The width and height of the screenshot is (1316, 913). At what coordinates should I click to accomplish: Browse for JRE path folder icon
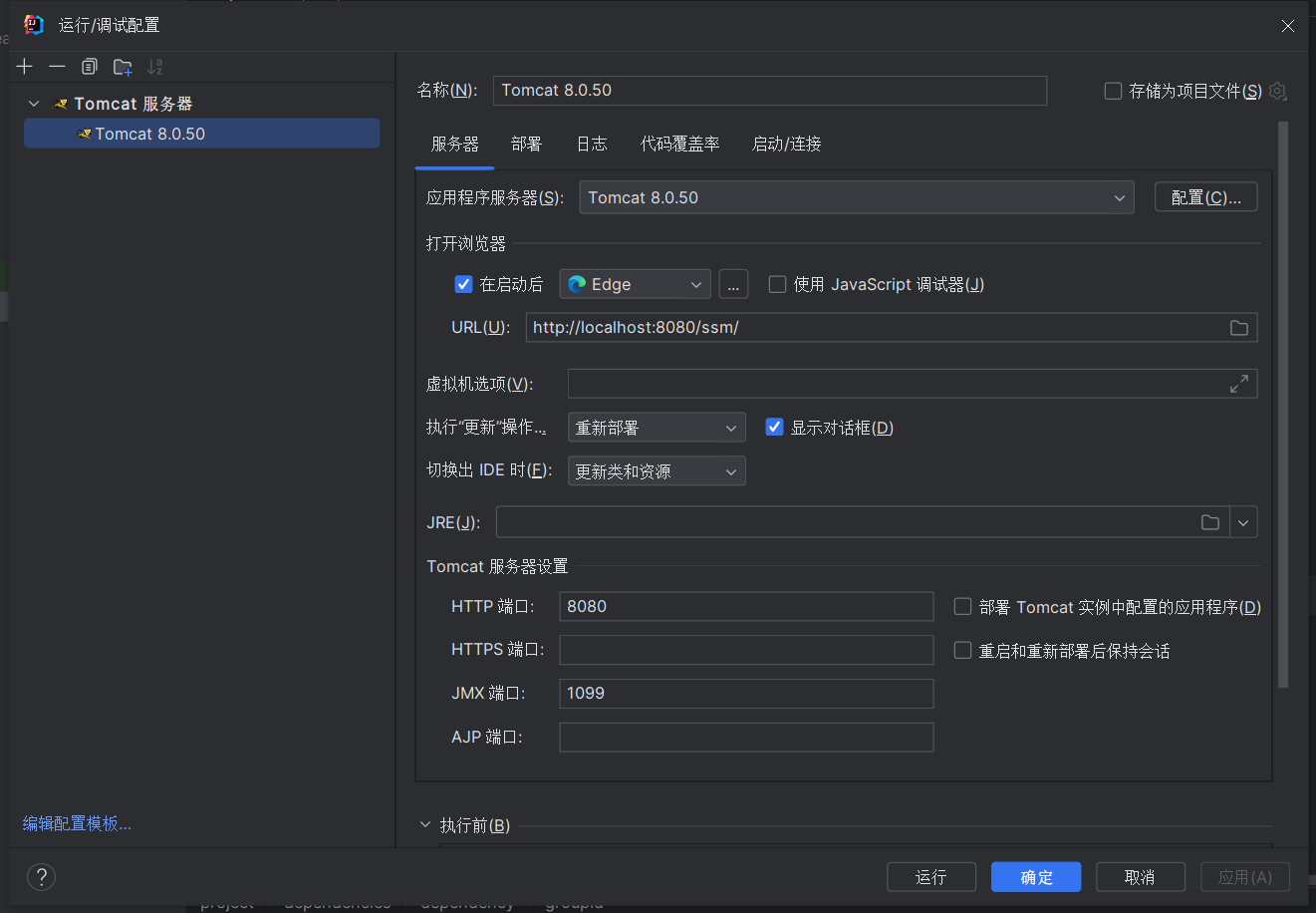tap(1210, 522)
